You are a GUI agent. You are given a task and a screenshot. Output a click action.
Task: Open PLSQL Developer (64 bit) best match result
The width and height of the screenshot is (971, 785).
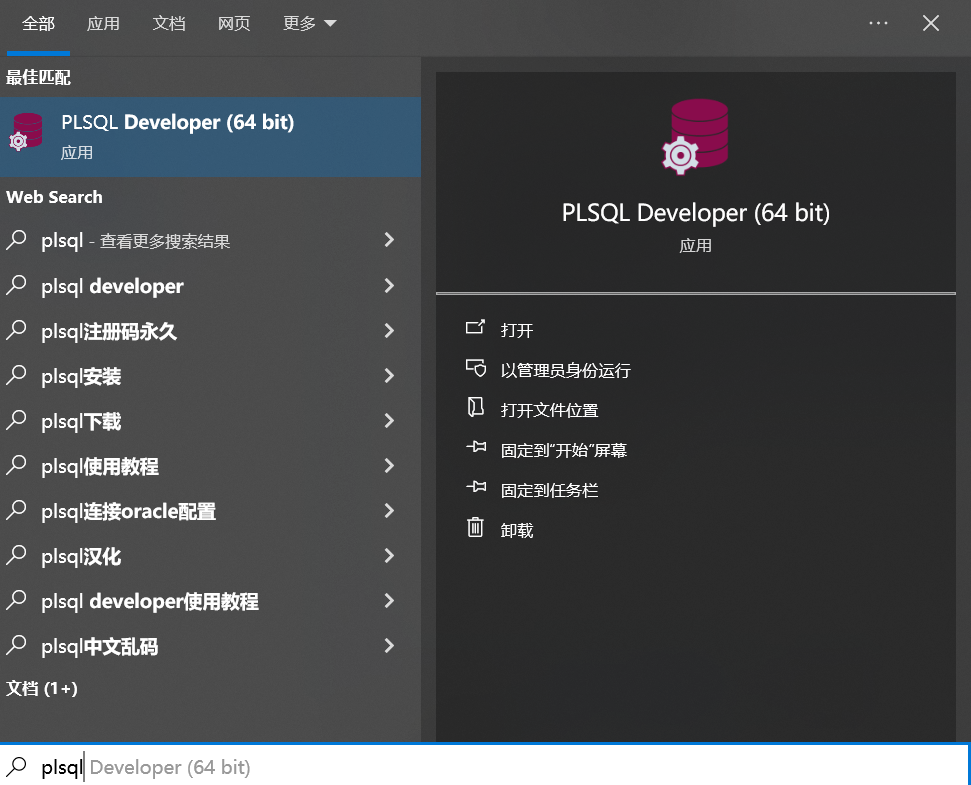tap(211, 136)
